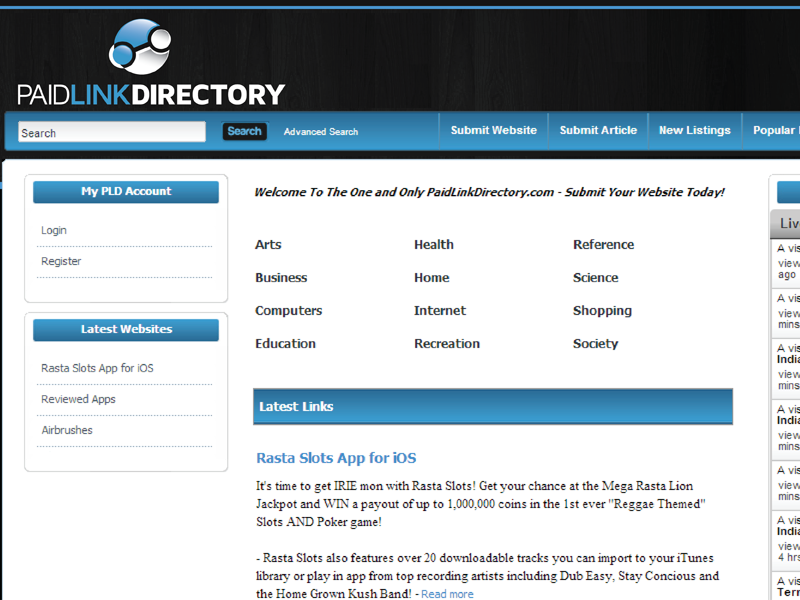
Task: Open Reviewed Apps in Latest Websites
Action: 79,399
